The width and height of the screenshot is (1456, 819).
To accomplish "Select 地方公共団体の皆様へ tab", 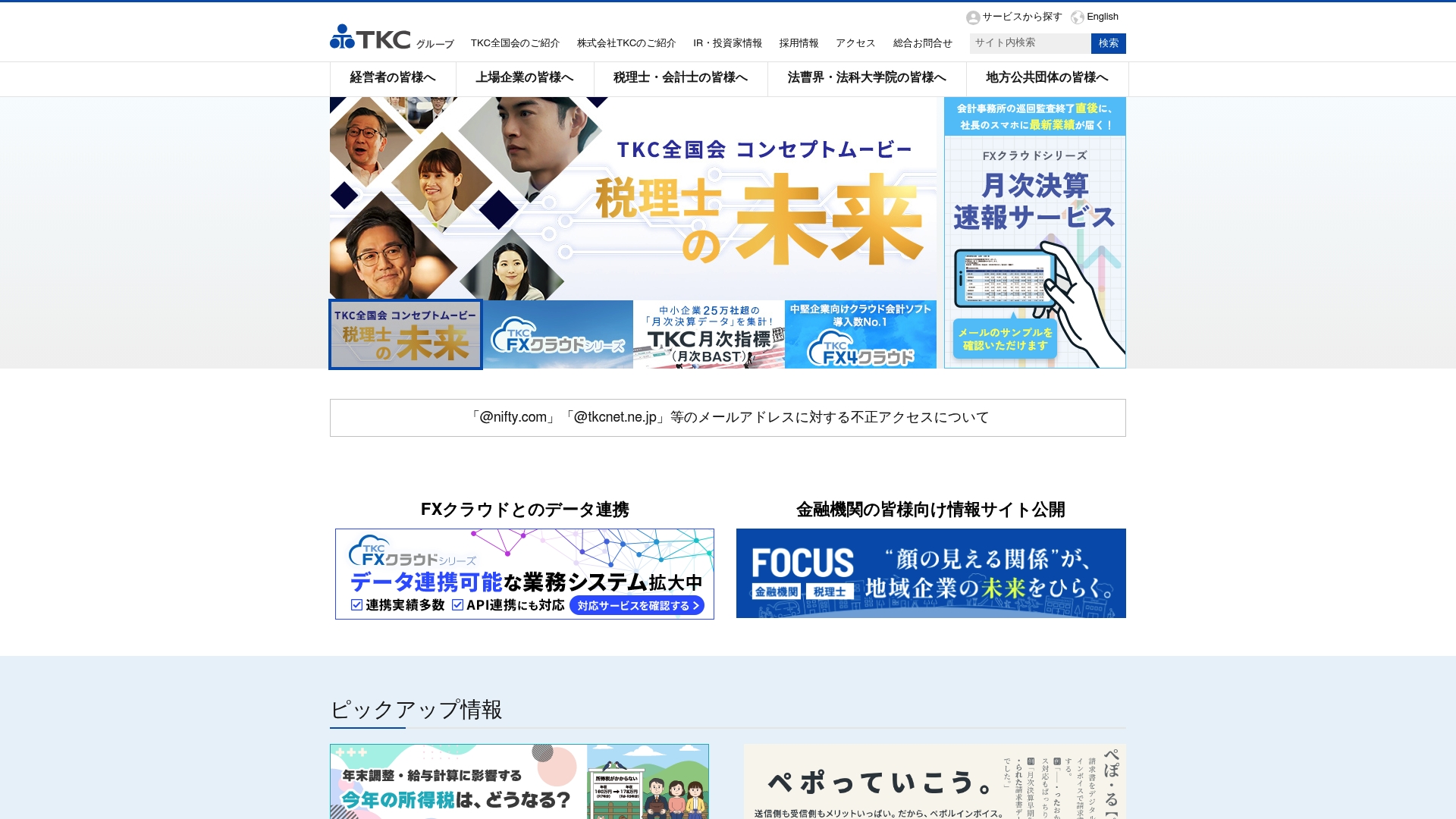I will pyautogui.click(x=1047, y=78).
